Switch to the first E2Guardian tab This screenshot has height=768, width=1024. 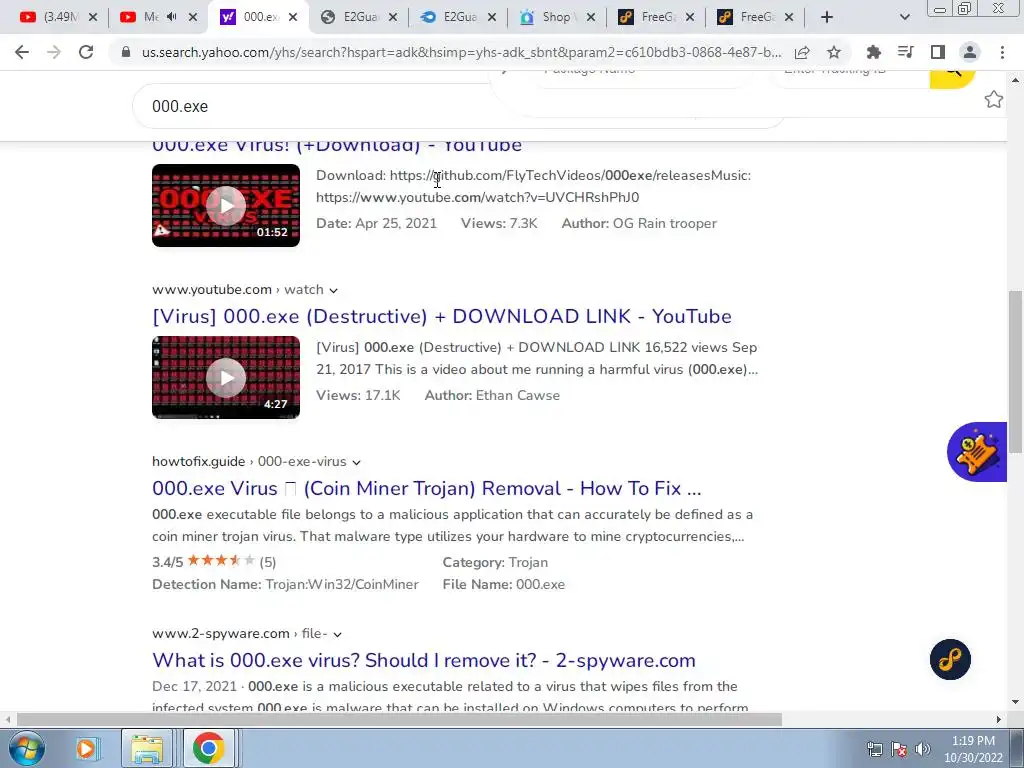(x=359, y=17)
